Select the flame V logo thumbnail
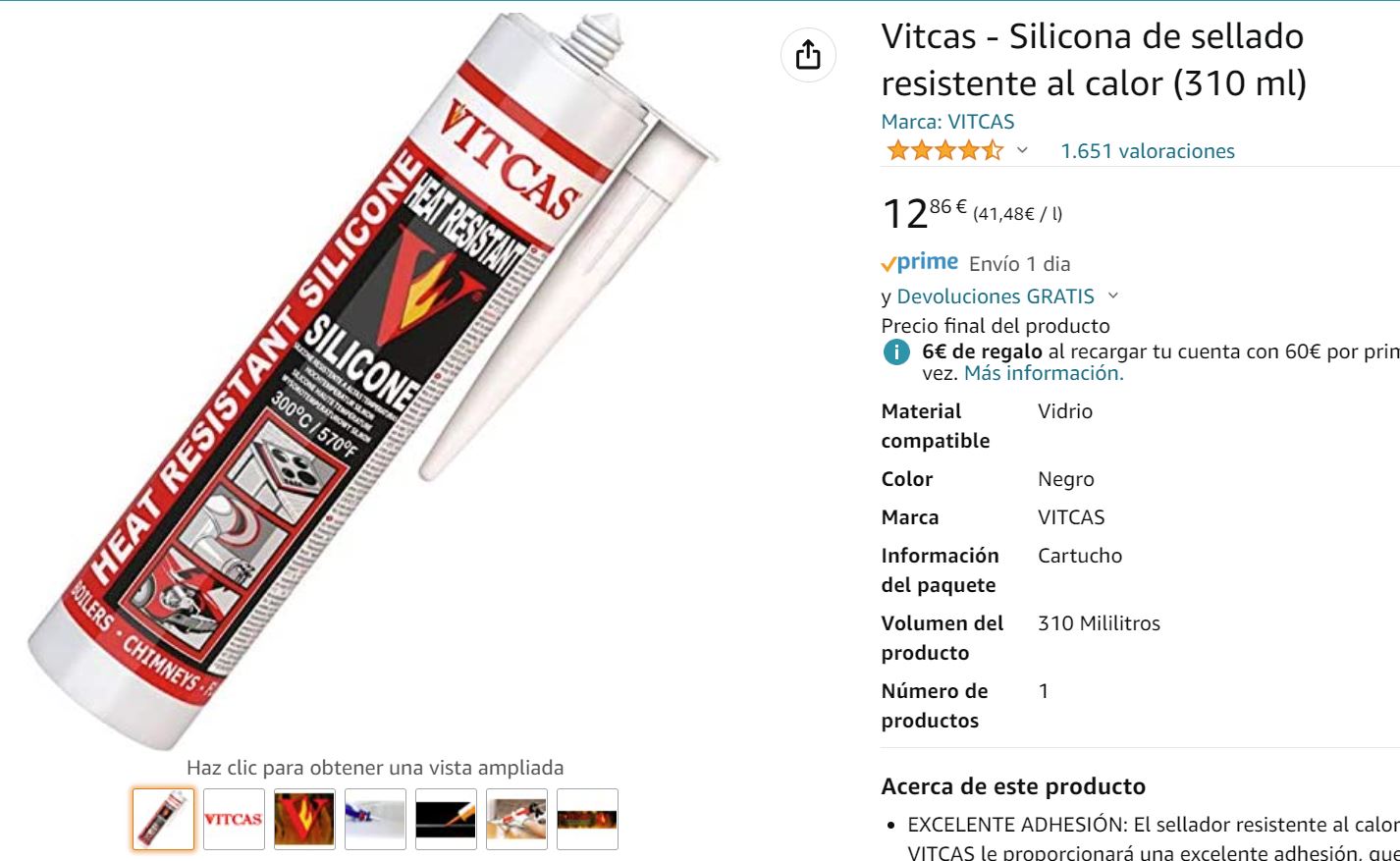Image resolution: width=1400 pixels, height=861 pixels. [304, 819]
